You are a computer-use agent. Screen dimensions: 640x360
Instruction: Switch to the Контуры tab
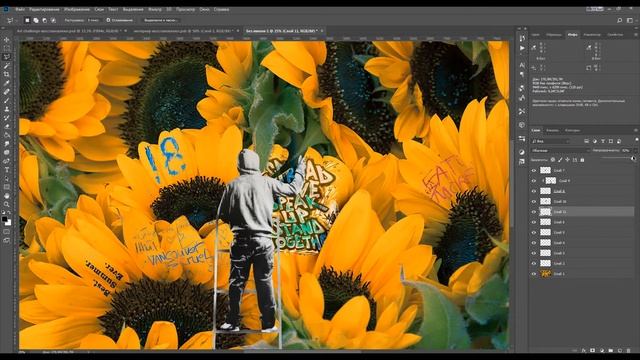pyautogui.click(x=572, y=130)
